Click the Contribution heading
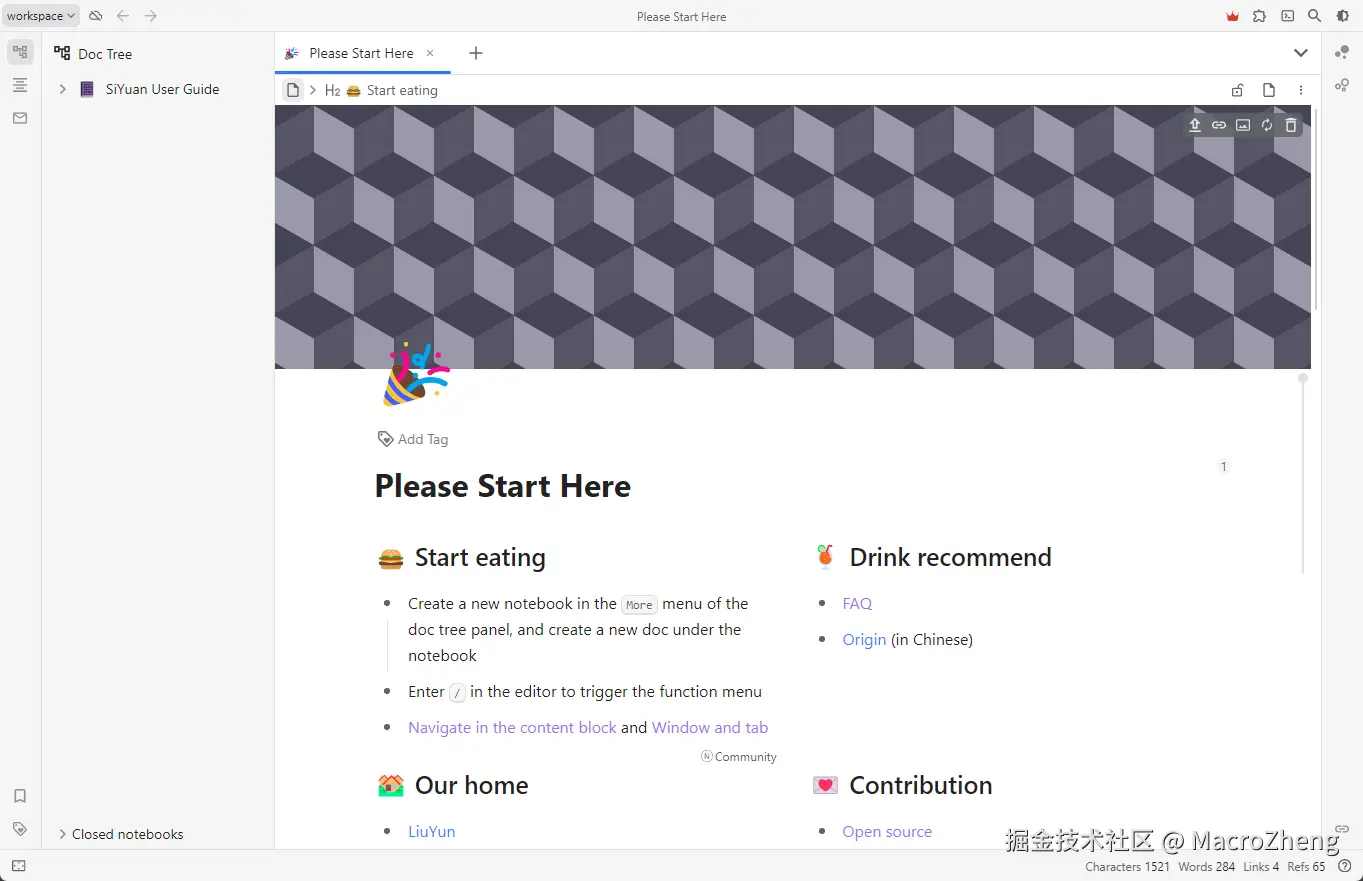 920,785
